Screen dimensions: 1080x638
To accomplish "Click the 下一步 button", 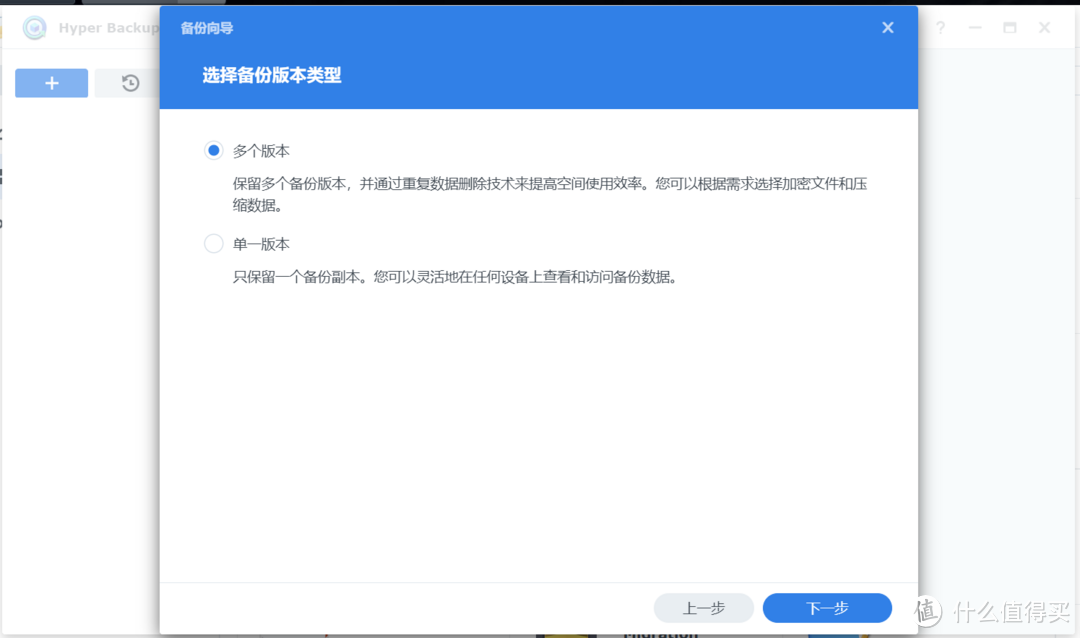I will [x=827, y=607].
